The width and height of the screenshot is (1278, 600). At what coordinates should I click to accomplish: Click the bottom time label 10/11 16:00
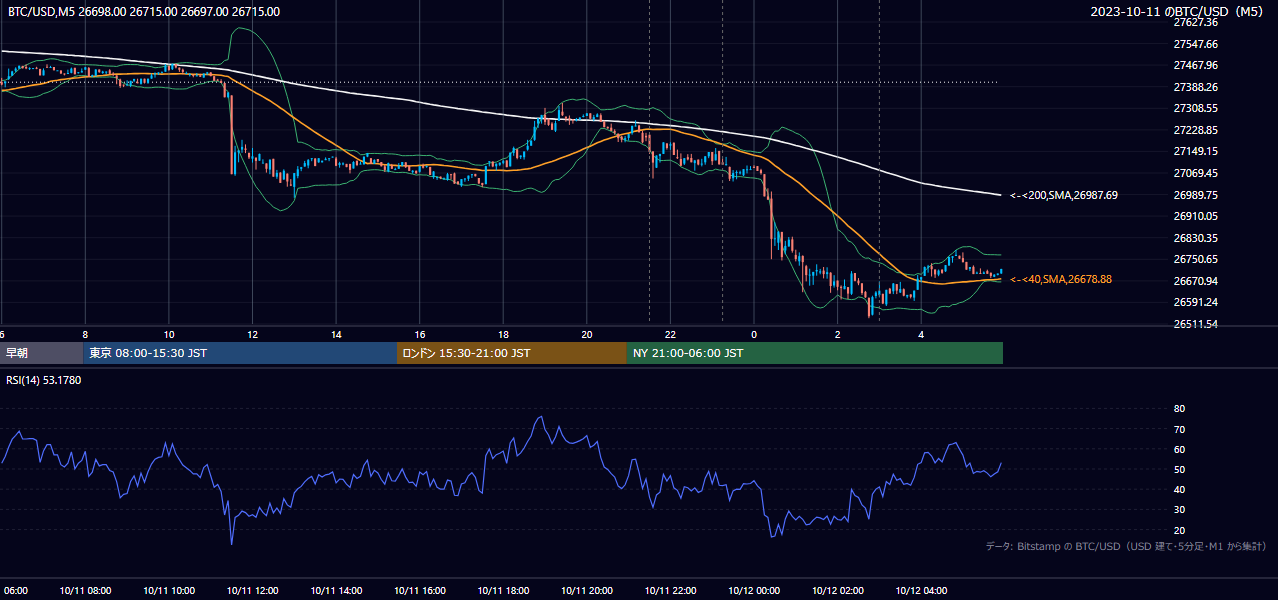420,590
